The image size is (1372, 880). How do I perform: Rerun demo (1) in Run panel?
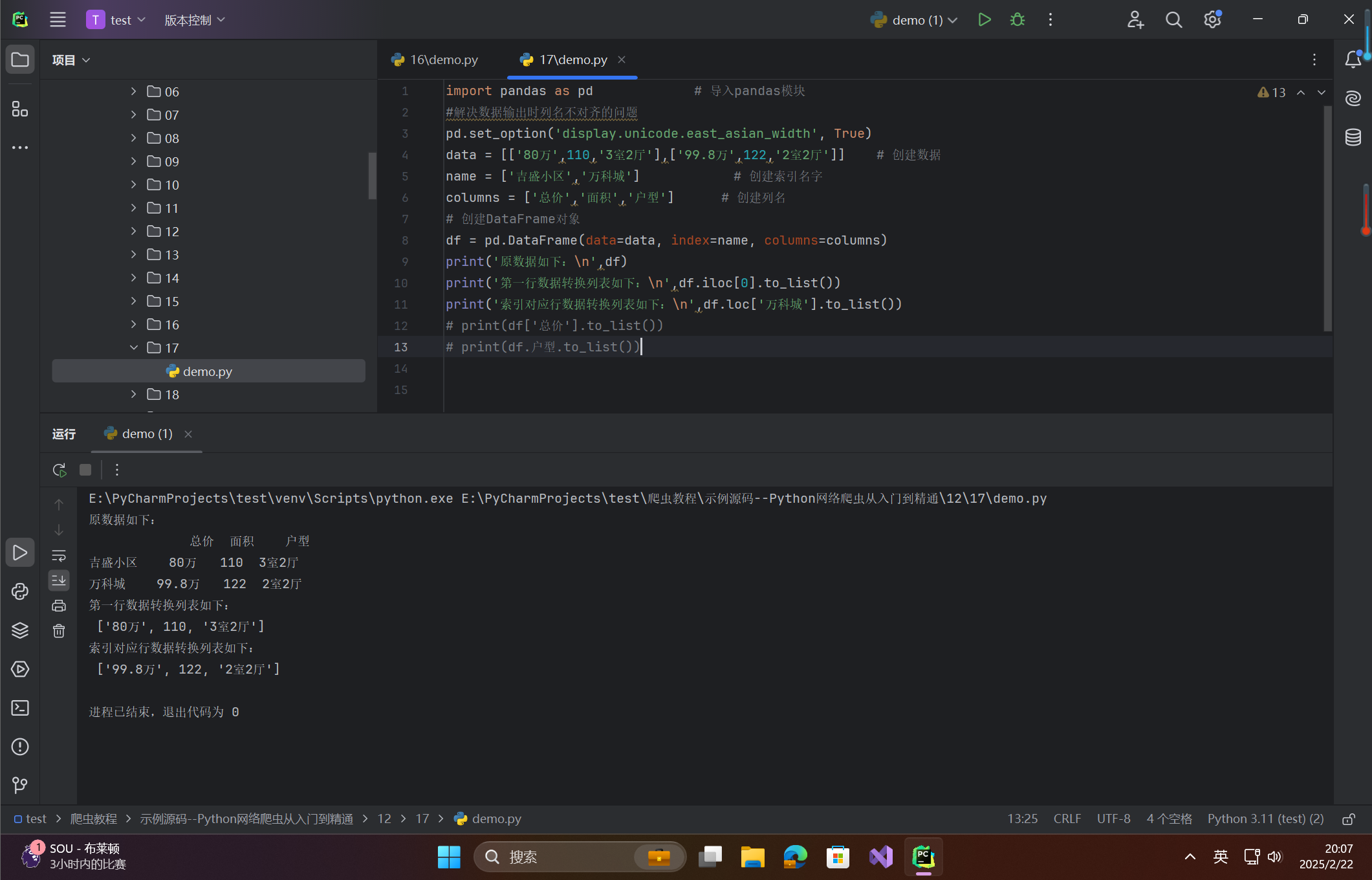(60, 470)
